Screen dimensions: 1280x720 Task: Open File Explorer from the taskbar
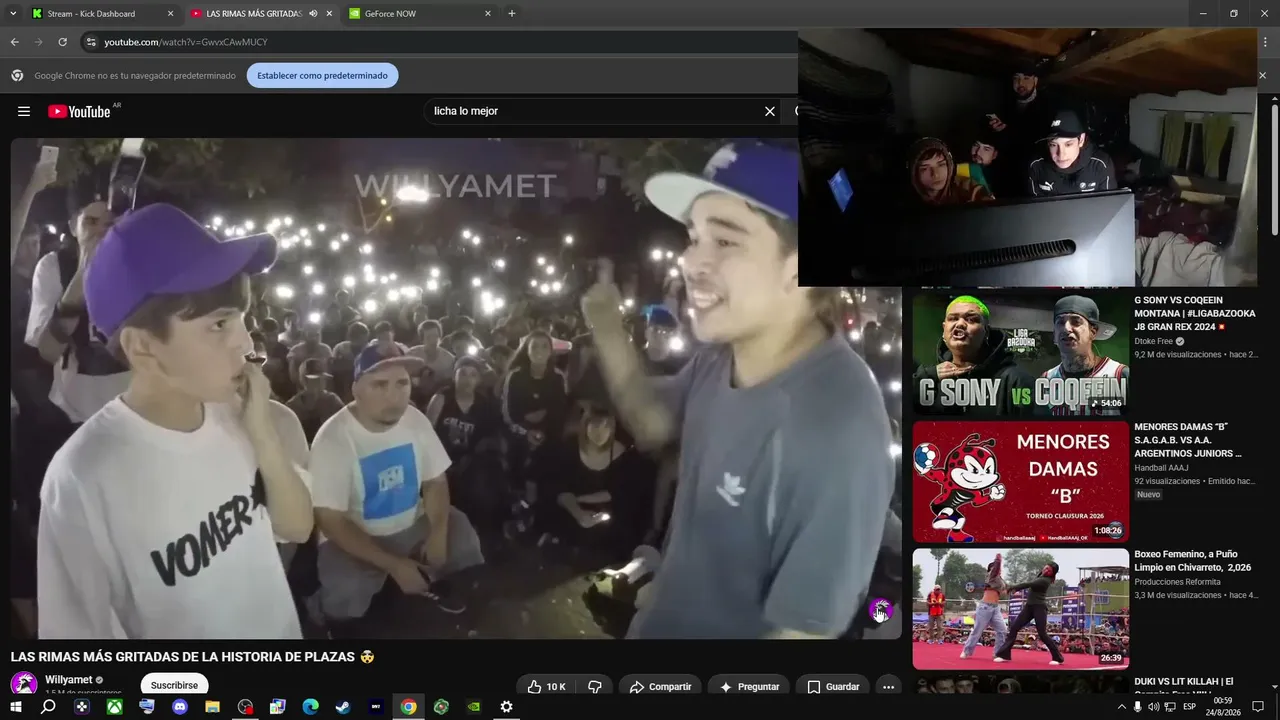click(212, 707)
